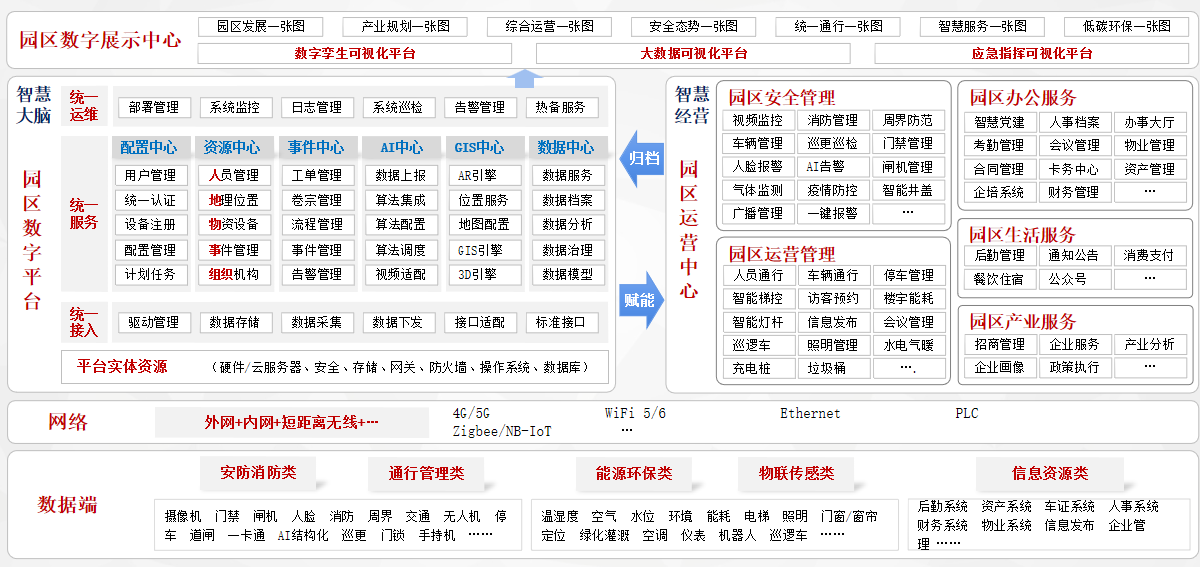Screen dimensions: 1200x567
Task: Select 招商管理 under 园区产业服务
Action: coord(999,344)
